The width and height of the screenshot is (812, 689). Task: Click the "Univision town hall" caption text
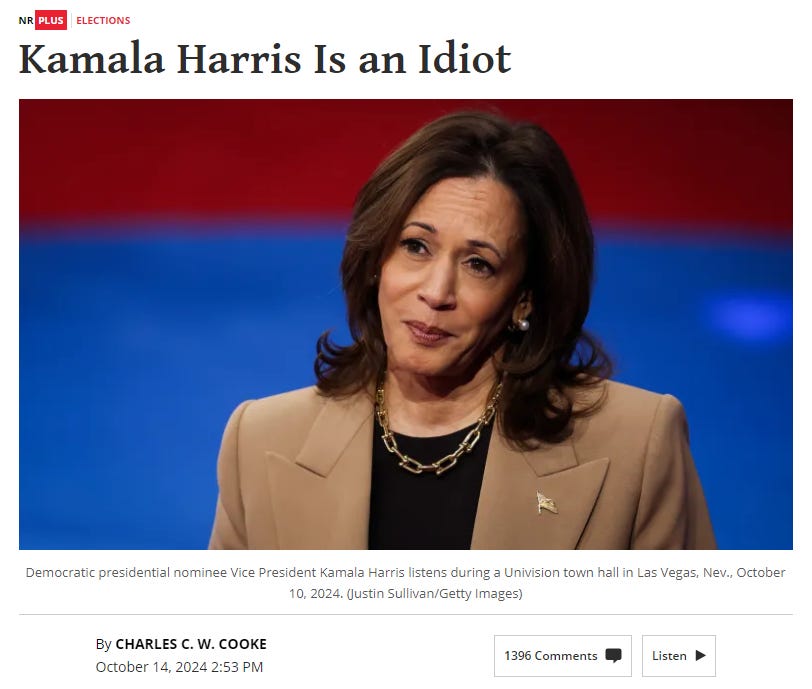[561, 572]
